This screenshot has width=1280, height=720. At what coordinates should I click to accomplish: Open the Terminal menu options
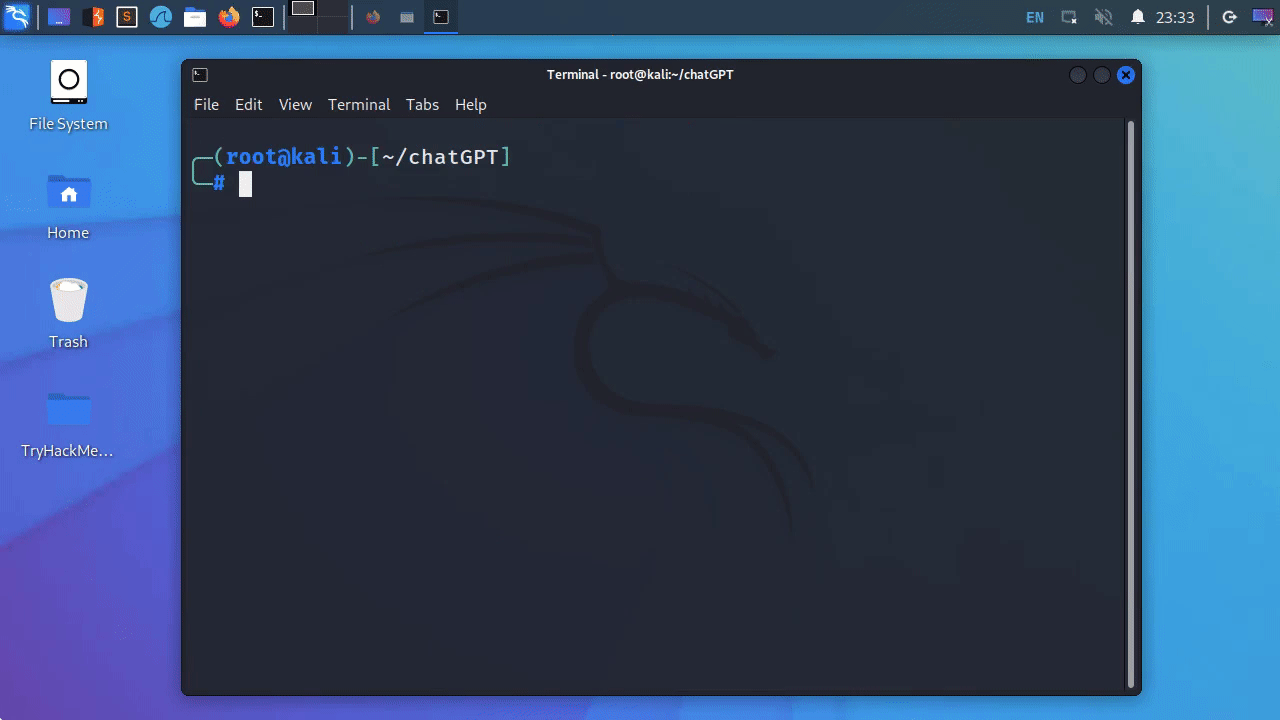pos(359,104)
